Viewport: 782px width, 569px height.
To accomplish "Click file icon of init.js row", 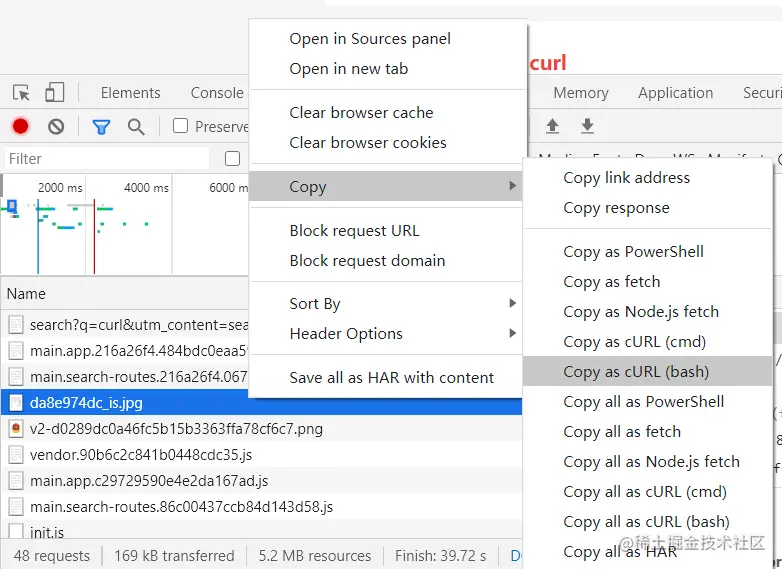I will (x=16, y=531).
